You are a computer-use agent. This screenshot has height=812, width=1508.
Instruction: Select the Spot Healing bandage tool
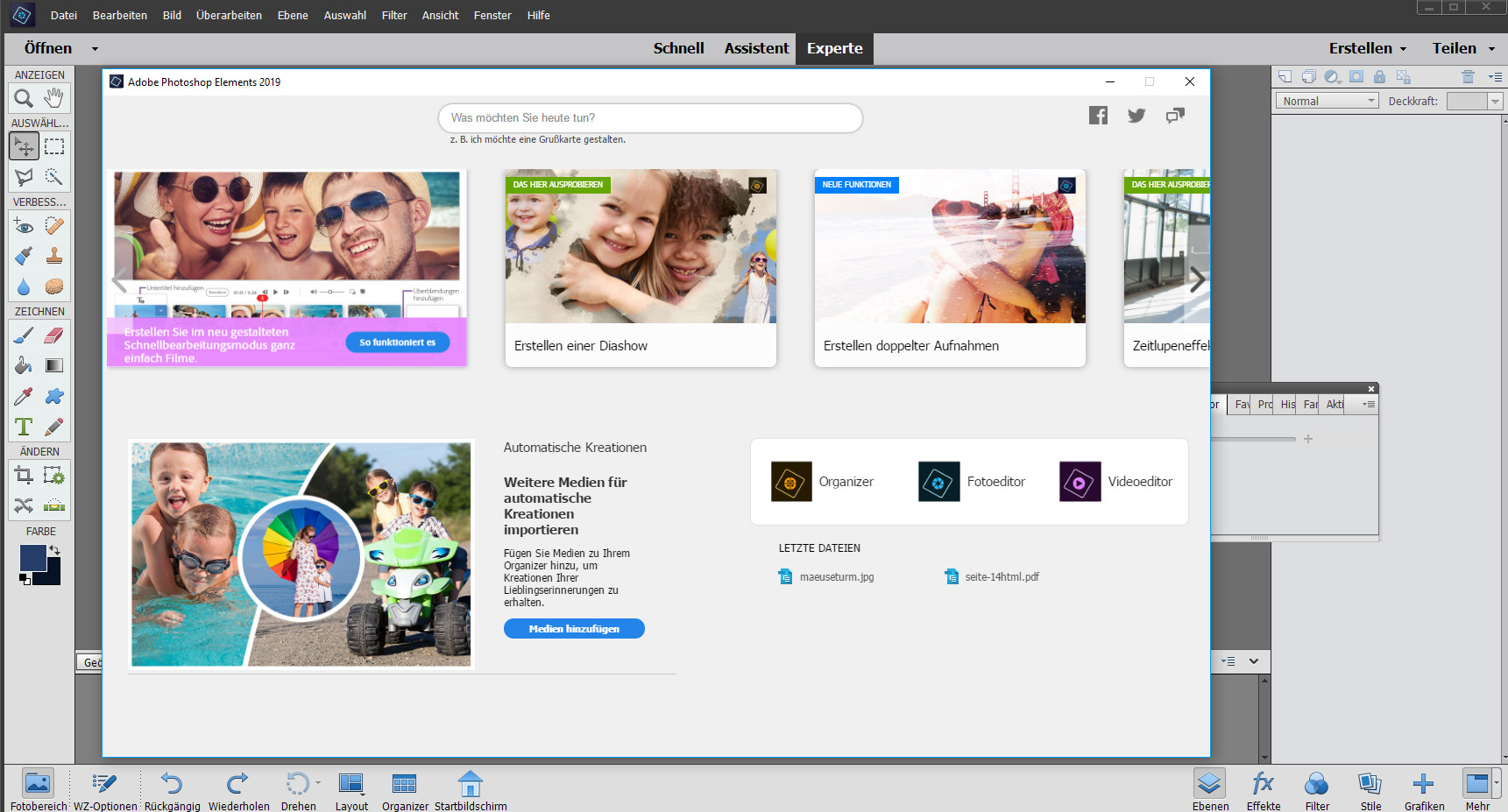54,225
